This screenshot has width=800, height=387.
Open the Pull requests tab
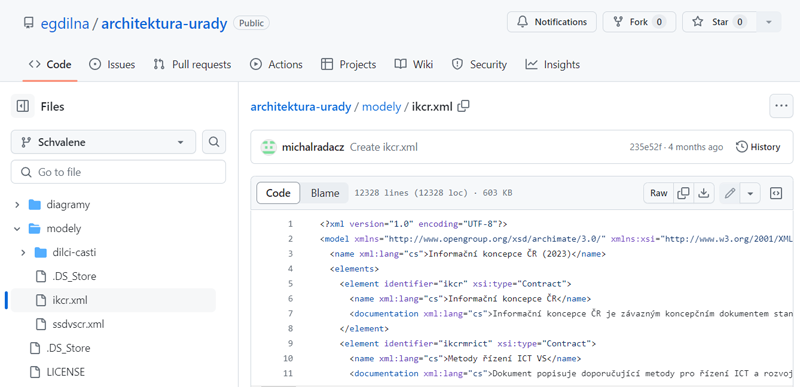tap(192, 64)
